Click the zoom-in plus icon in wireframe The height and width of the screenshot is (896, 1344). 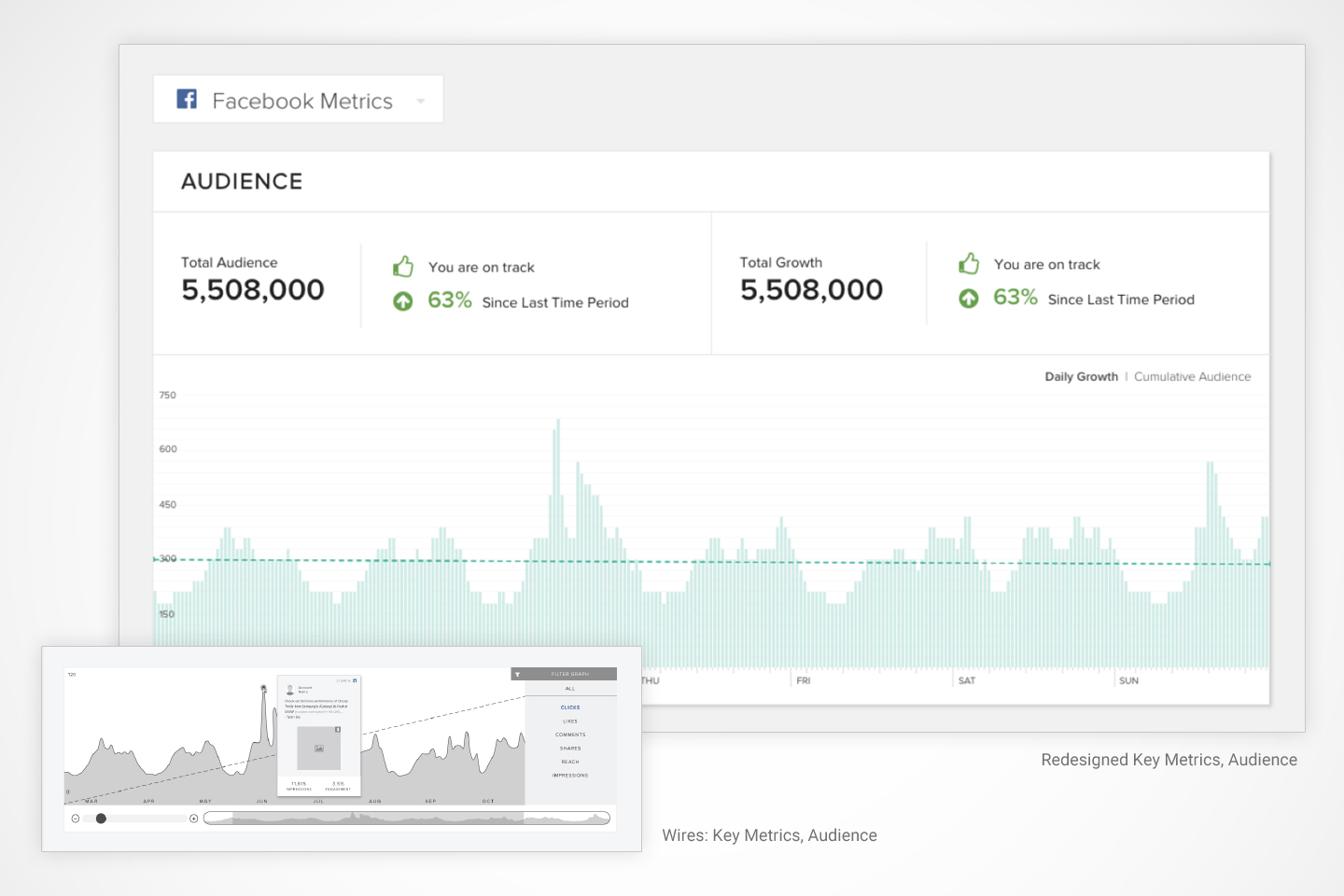(x=194, y=819)
